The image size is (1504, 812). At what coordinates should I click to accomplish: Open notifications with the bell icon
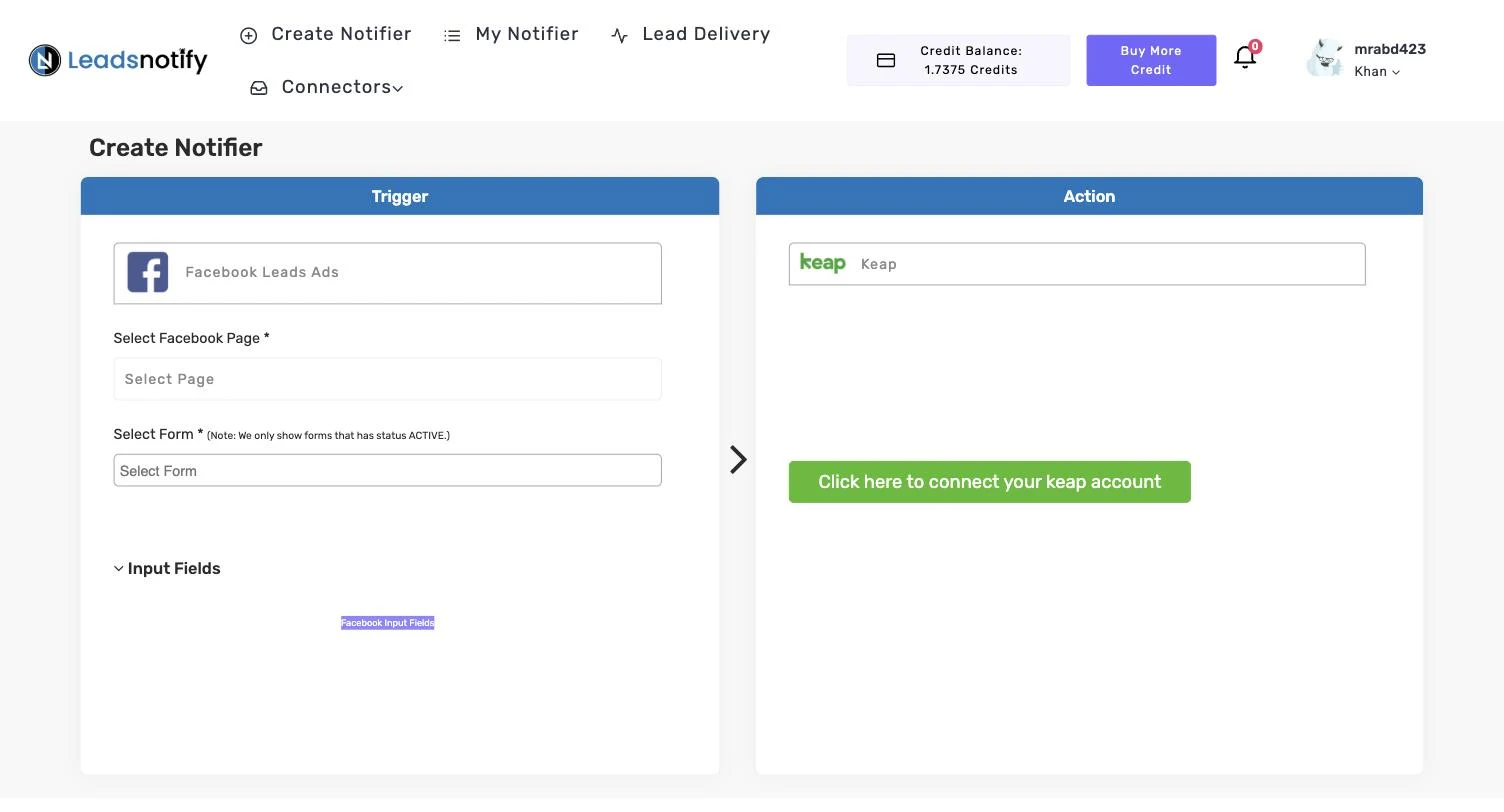tap(1245, 57)
